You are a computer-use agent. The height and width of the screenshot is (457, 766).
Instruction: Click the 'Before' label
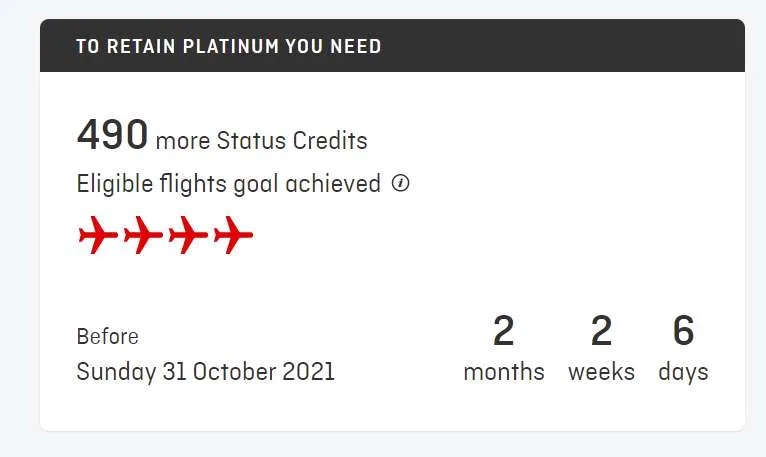coord(107,336)
